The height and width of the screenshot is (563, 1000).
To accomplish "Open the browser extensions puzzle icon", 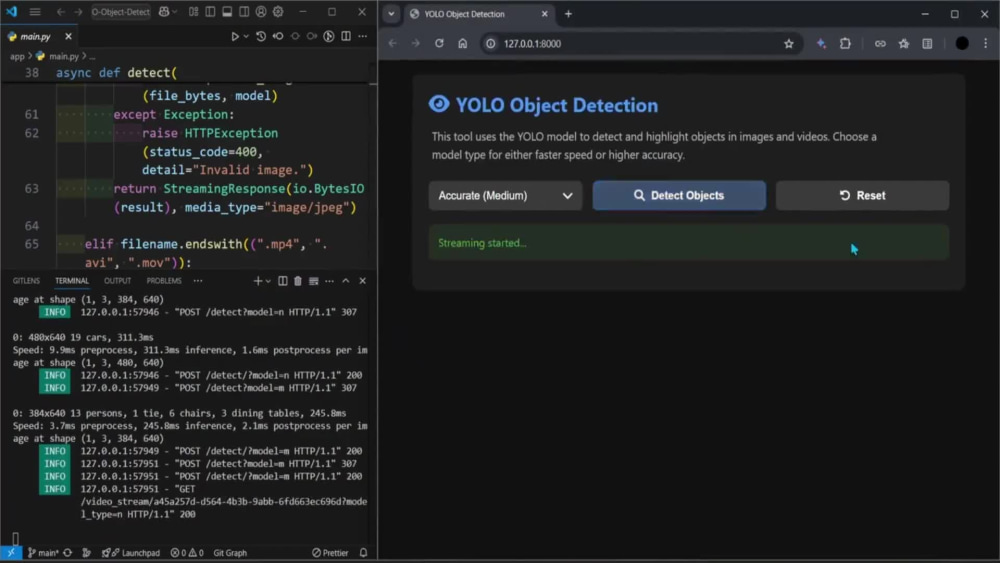I will pyautogui.click(x=845, y=43).
